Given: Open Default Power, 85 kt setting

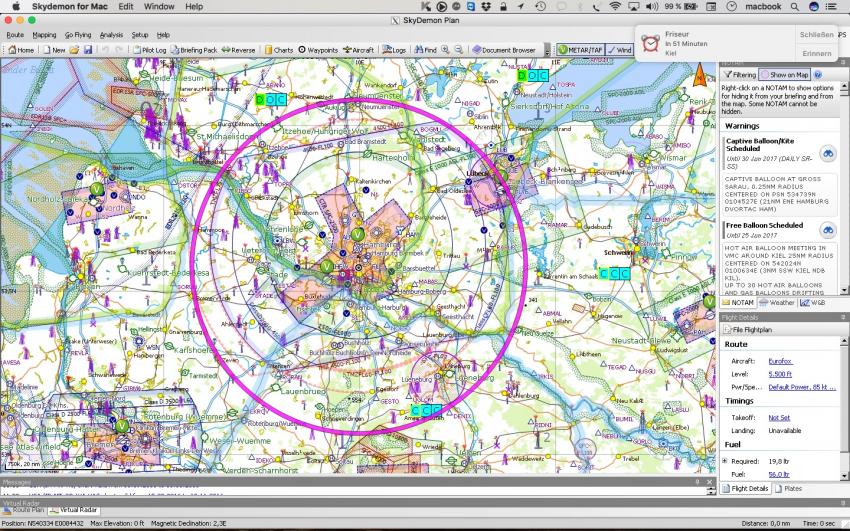Looking at the screenshot, I should click(802, 387).
